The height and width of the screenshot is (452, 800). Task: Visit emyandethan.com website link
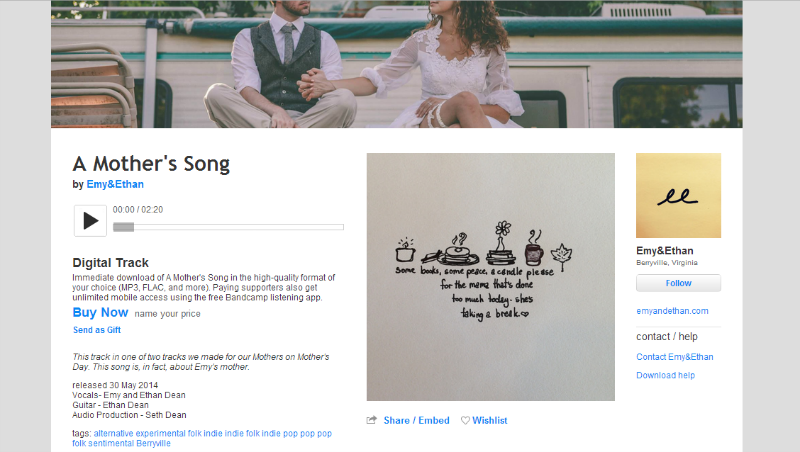tap(672, 311)
